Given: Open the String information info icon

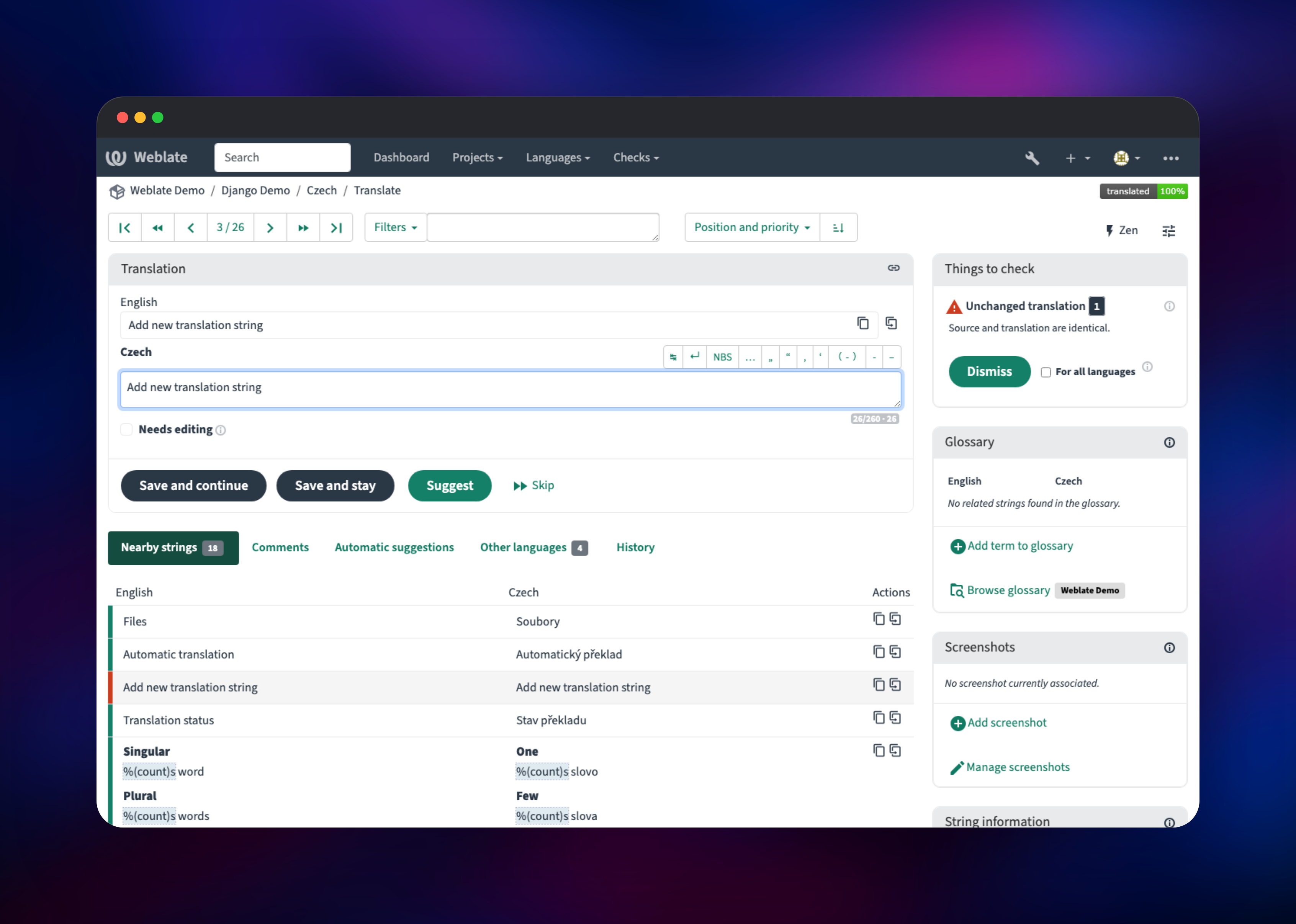Looking at the screenshot, I should click(1170, 823).
